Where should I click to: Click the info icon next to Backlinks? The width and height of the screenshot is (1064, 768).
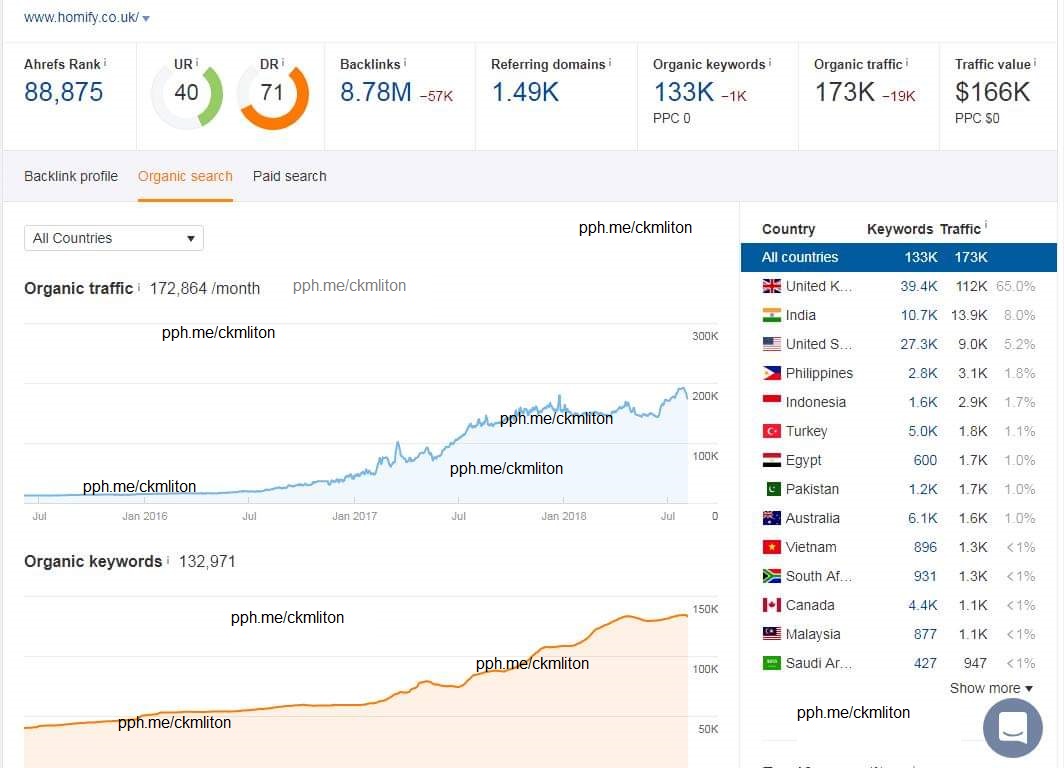click(405, 63)
